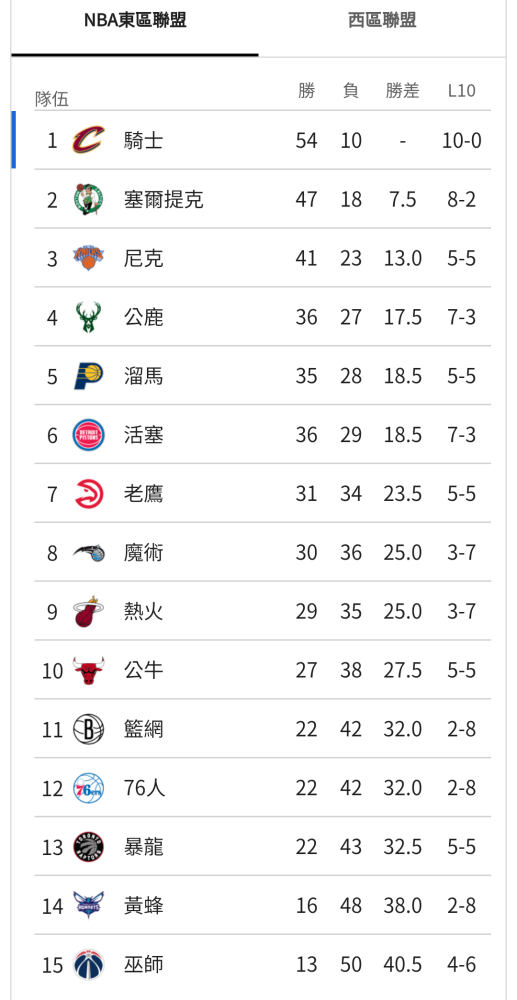Click the Knicks team logo
Screen dimensions: 517x1000
[x=88, y=258]
